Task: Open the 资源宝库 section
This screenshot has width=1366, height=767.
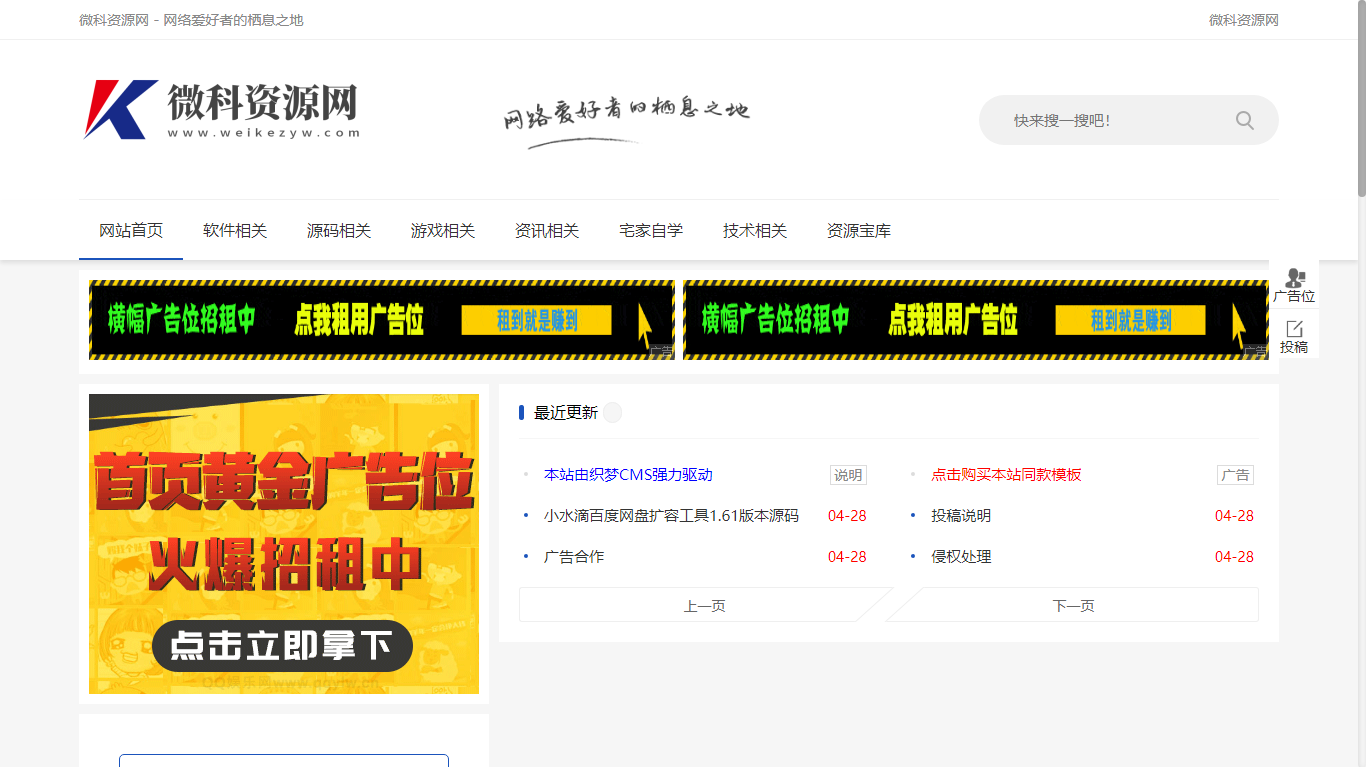Action: 859,230
